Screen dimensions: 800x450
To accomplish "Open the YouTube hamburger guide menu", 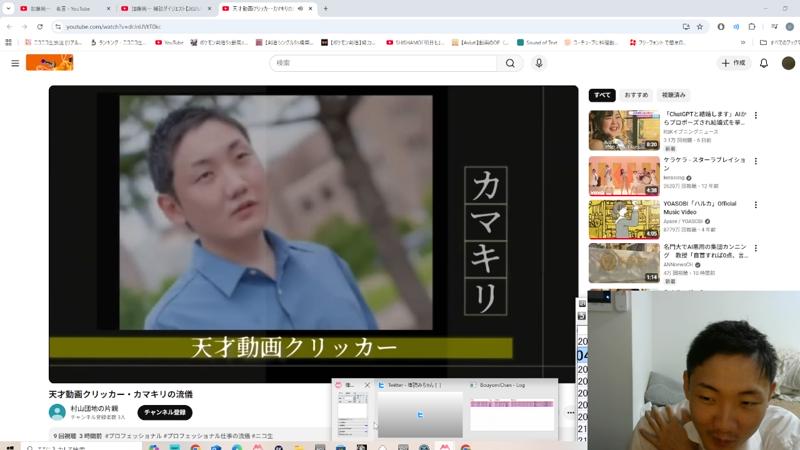I will (15, 63).
